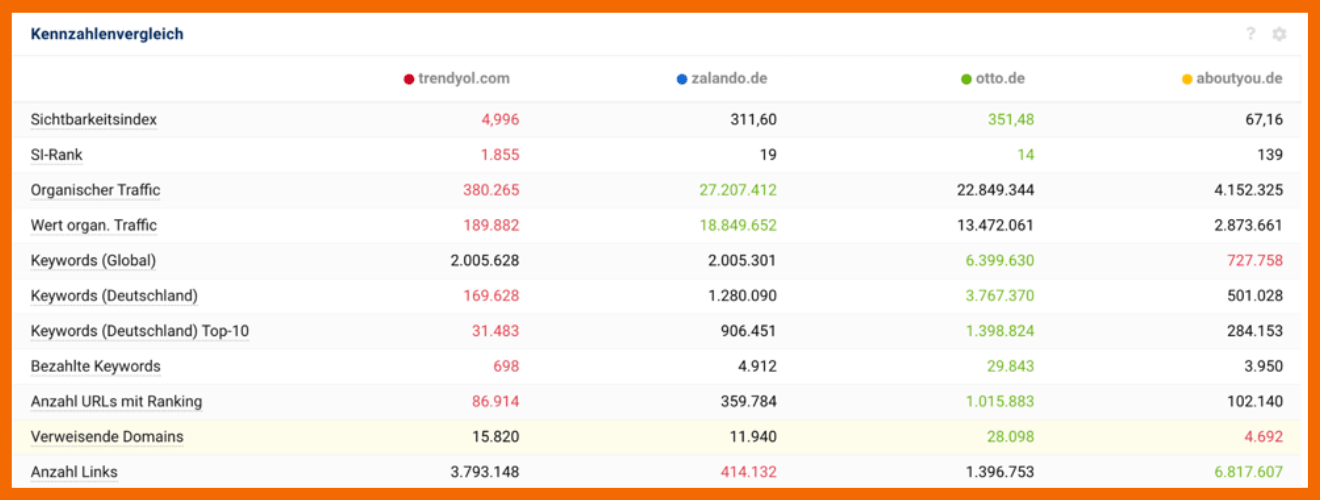Click the red dot beside trendyol.com
Image resolution: width=1320 pixels, height=500 pixels.
coord(409,79)
